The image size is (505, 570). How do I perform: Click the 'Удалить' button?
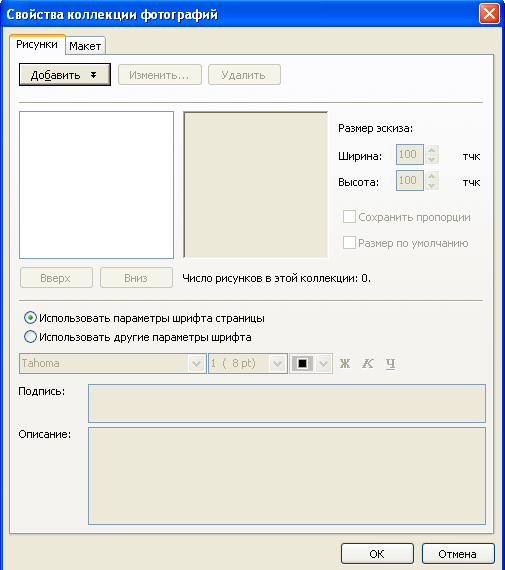point(244,75)
